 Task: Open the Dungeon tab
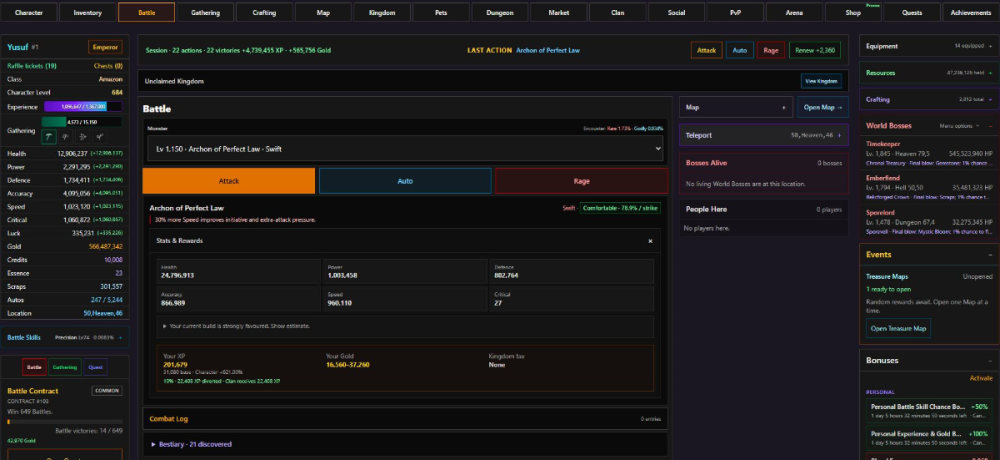pos(499,12)
